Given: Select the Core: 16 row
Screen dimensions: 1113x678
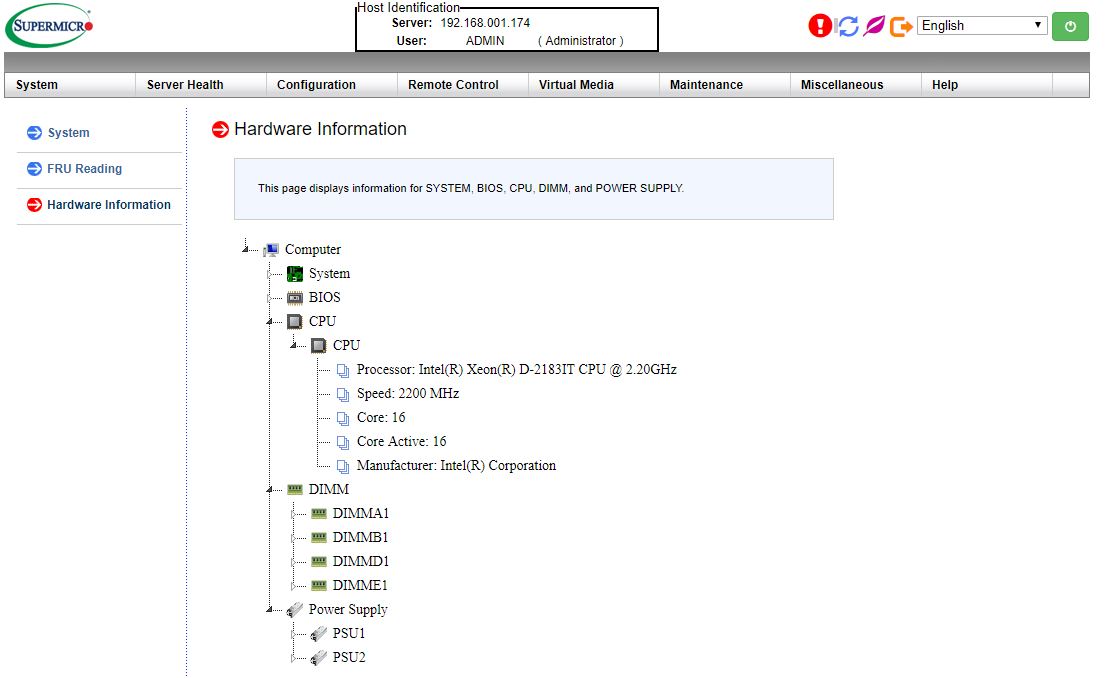Looking at the screenshot, I should [380, 417].
